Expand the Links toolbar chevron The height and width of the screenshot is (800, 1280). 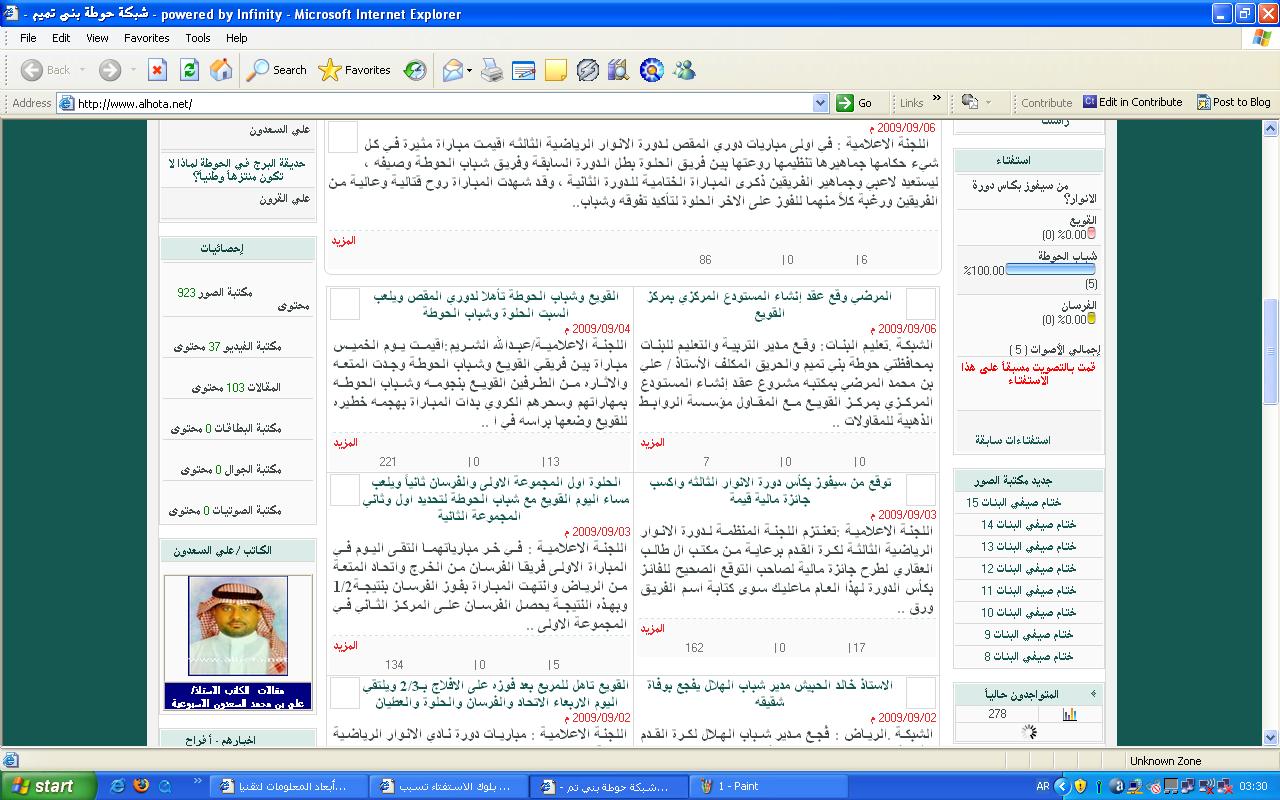pos(937,99)
